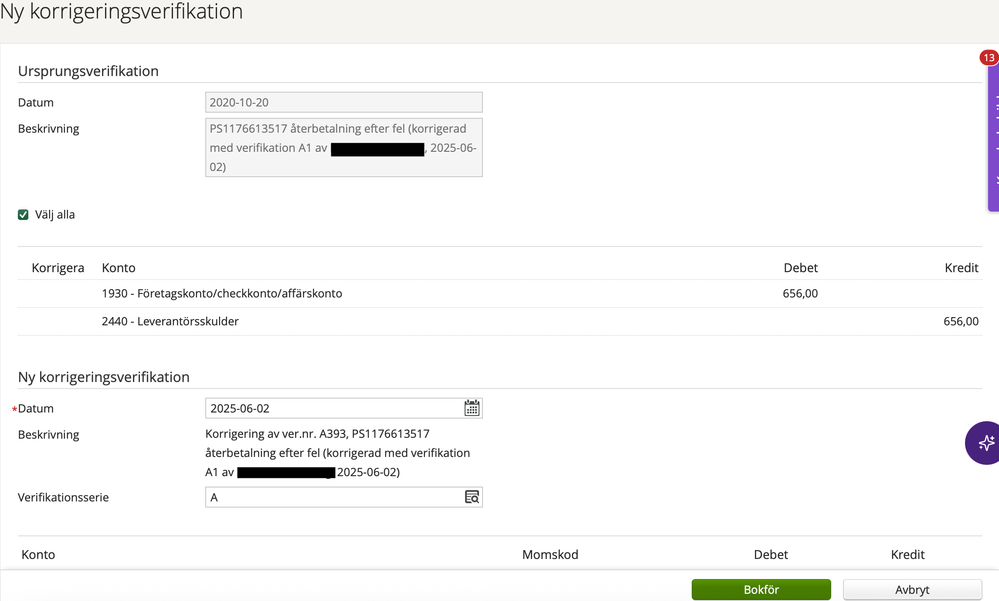Click the Ny korrigeringsverifikation section heading
The height and width of the screenshot is (601, 999).
[x=104, y=377]
